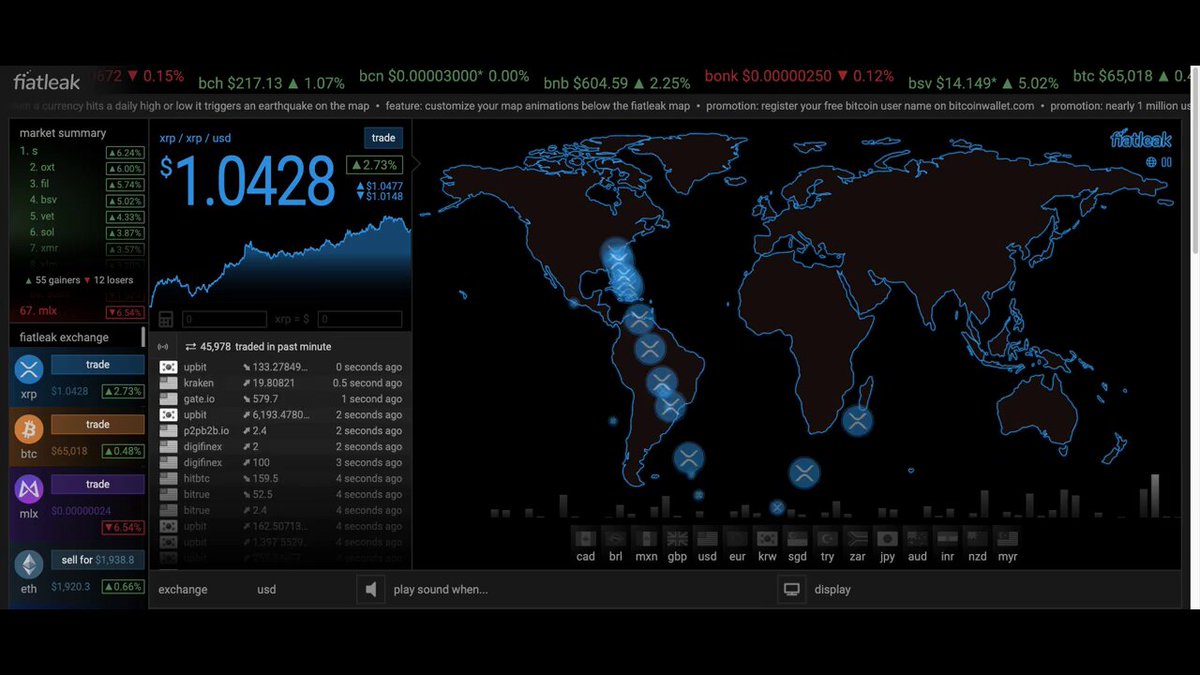Toggle the usd currency flag under the map

click(x=707, y=538)
